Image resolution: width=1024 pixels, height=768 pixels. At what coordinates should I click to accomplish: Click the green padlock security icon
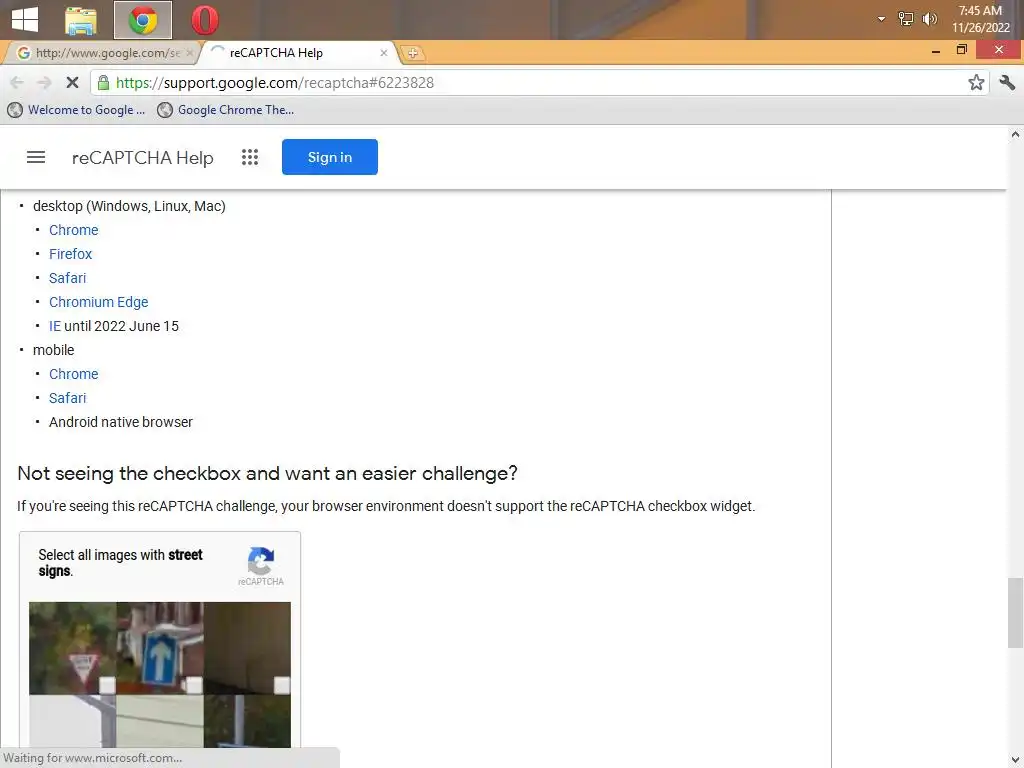tap(103, 82)
